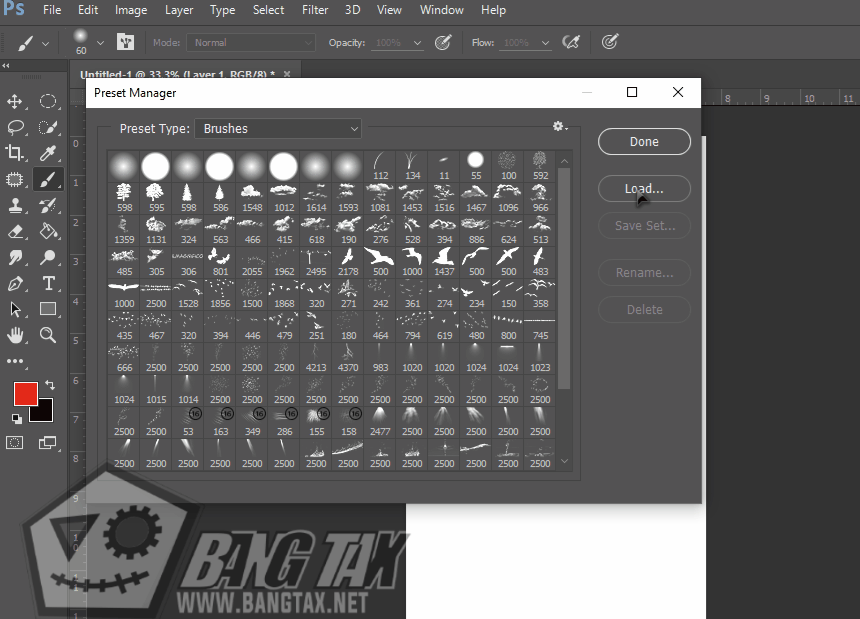
Task: Open the Layer menu
Action: pyautogui.click(x=179, y=10)
